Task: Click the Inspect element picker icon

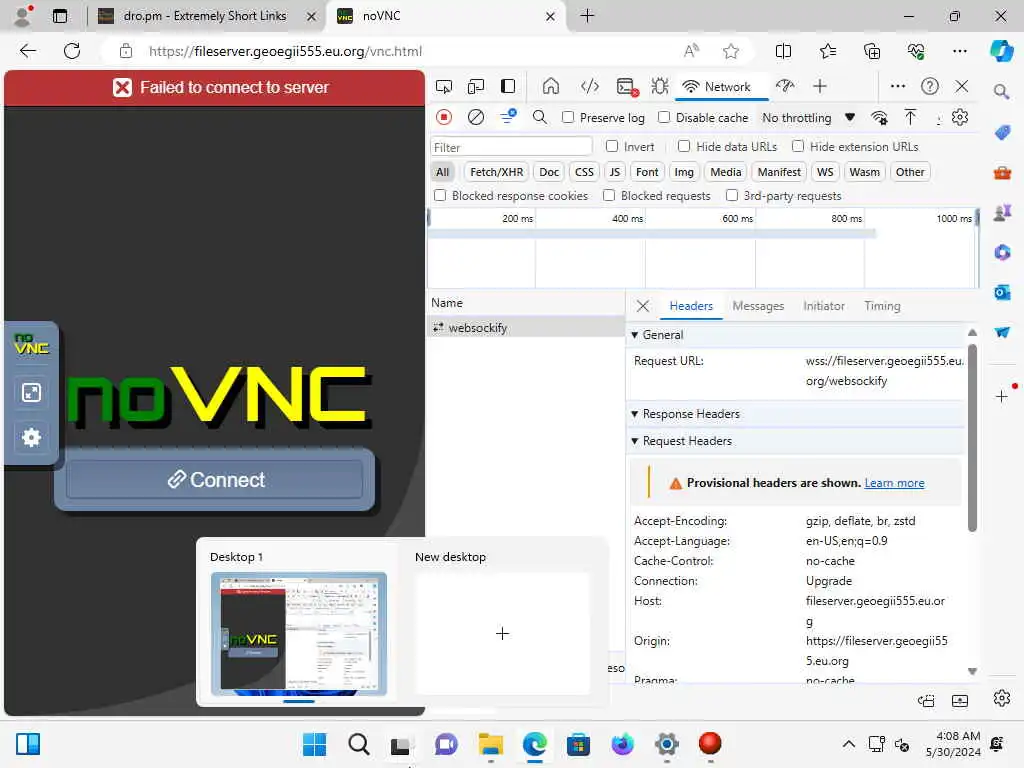Action: click(444, 86)
